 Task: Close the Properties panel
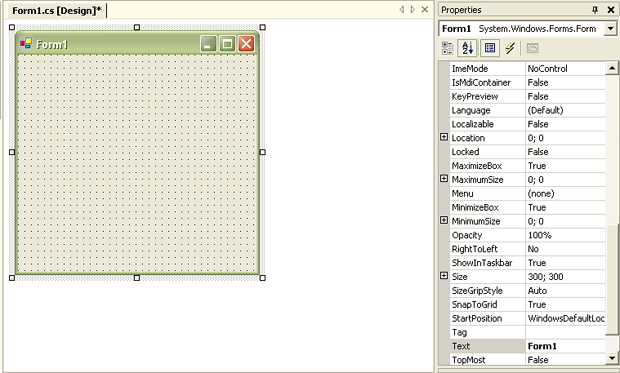pos(611,10)
